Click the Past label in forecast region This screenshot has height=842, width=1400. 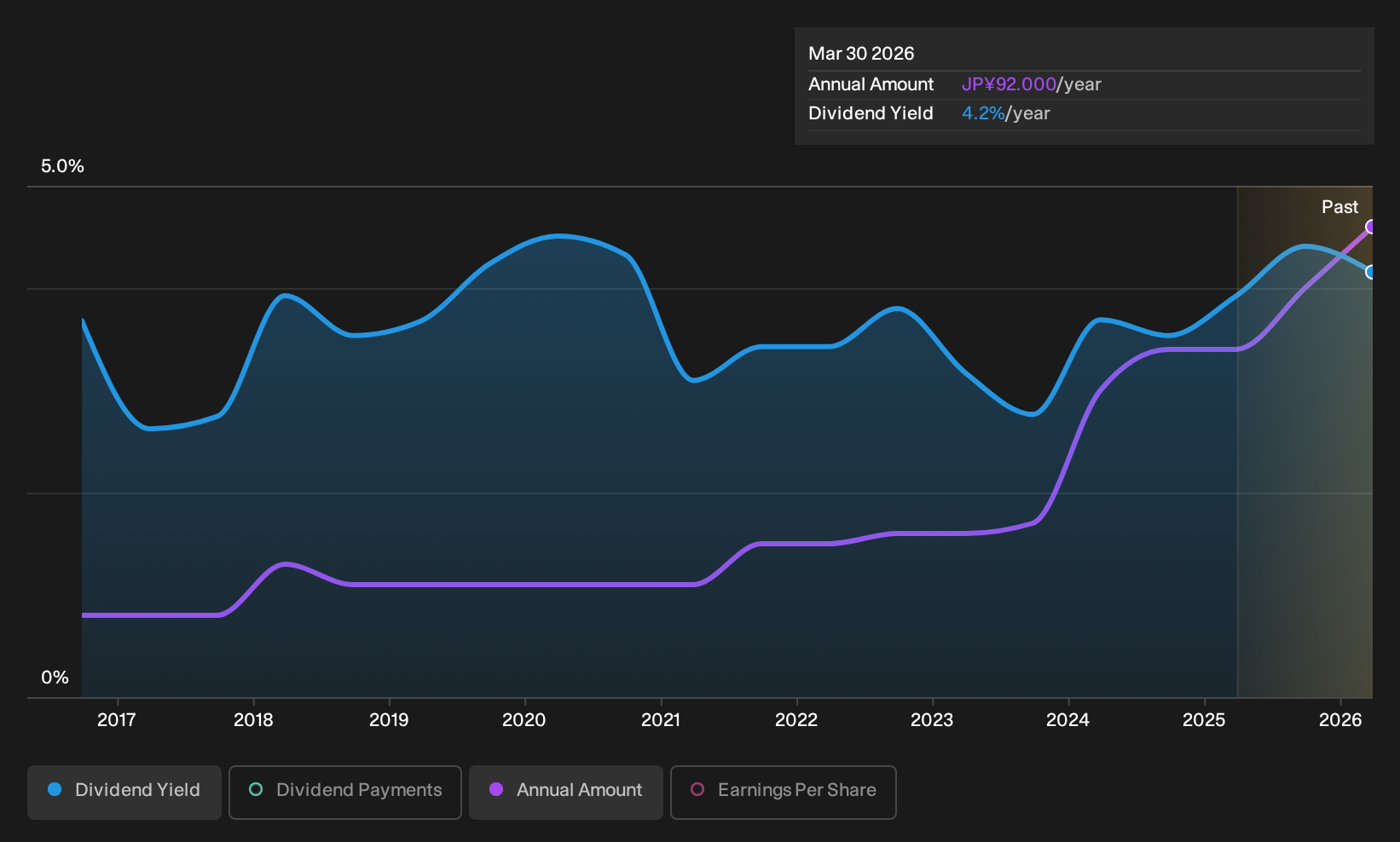[x=1339, y=207]
